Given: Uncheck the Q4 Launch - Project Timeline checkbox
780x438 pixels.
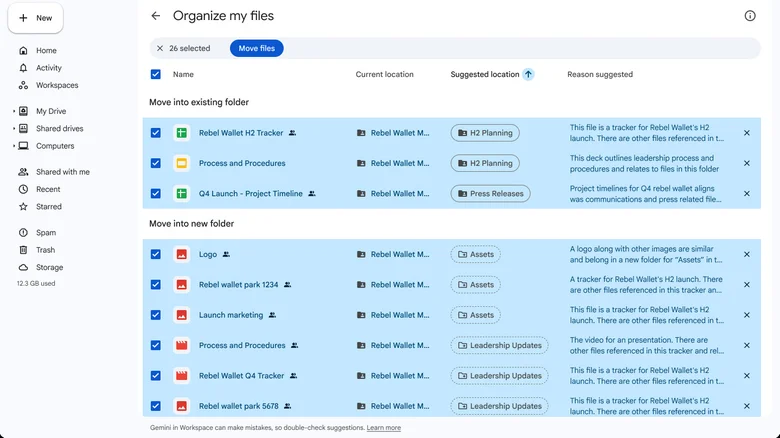Looking at the screenshot, I should (156, 194).
